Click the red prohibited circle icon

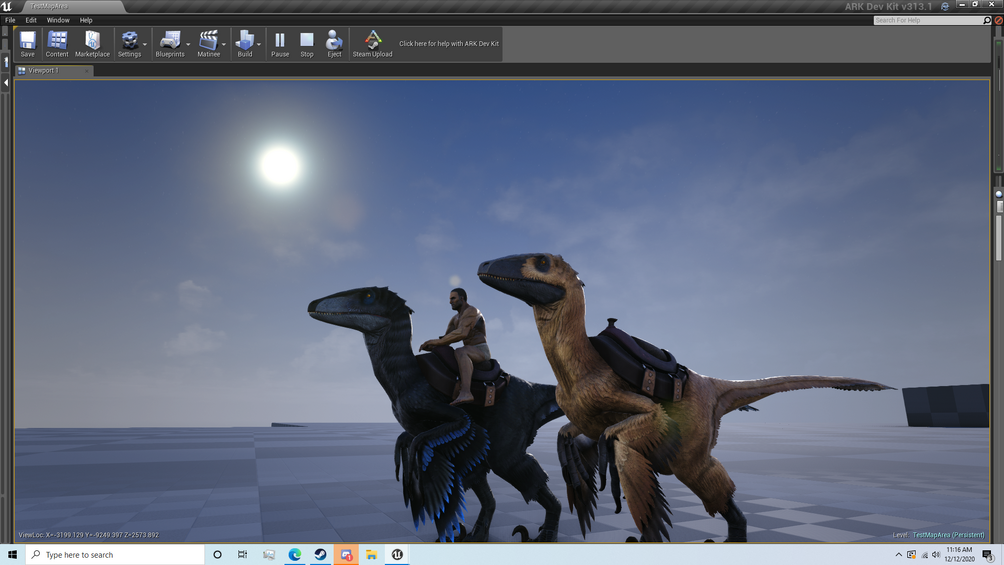[x=998, y=20]
